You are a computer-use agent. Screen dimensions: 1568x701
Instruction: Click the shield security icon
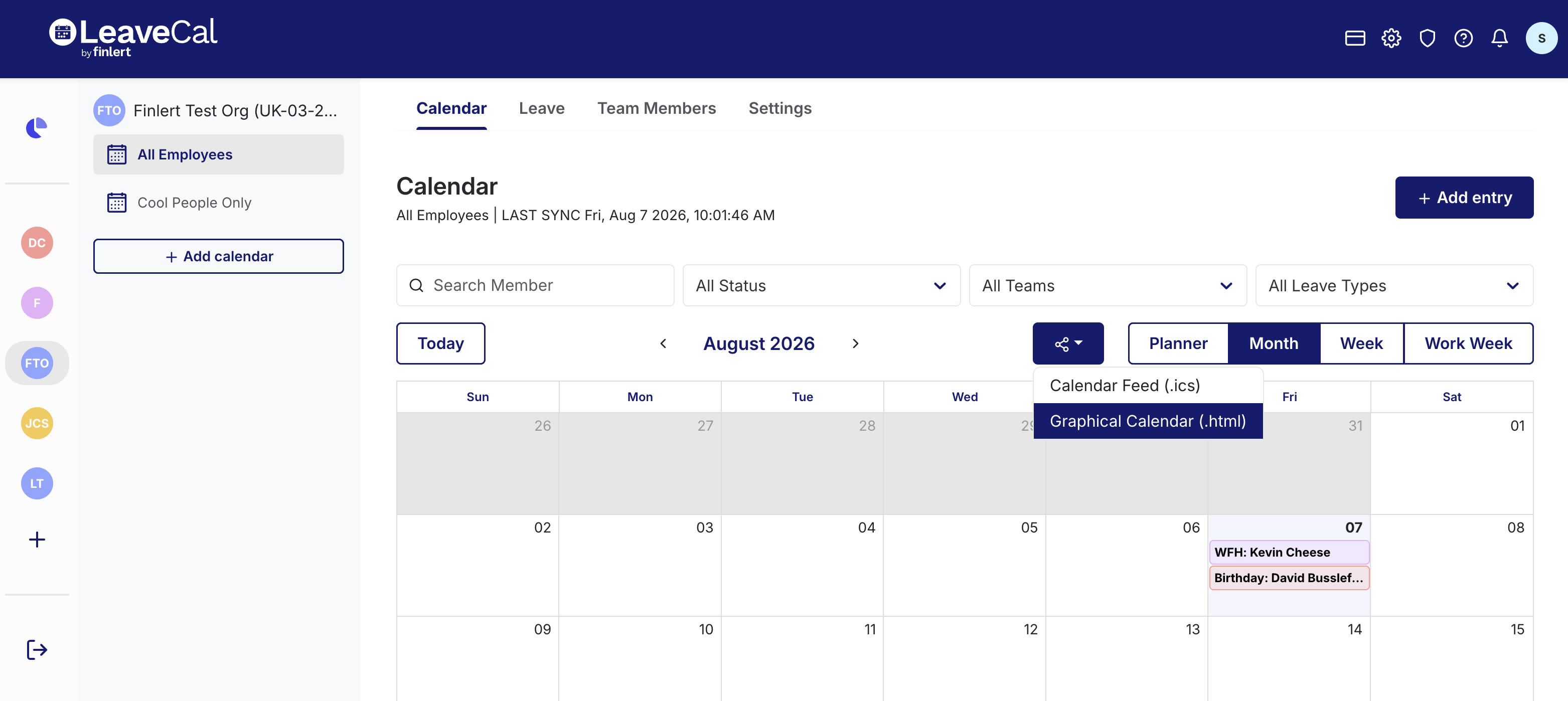(1428, 38)
